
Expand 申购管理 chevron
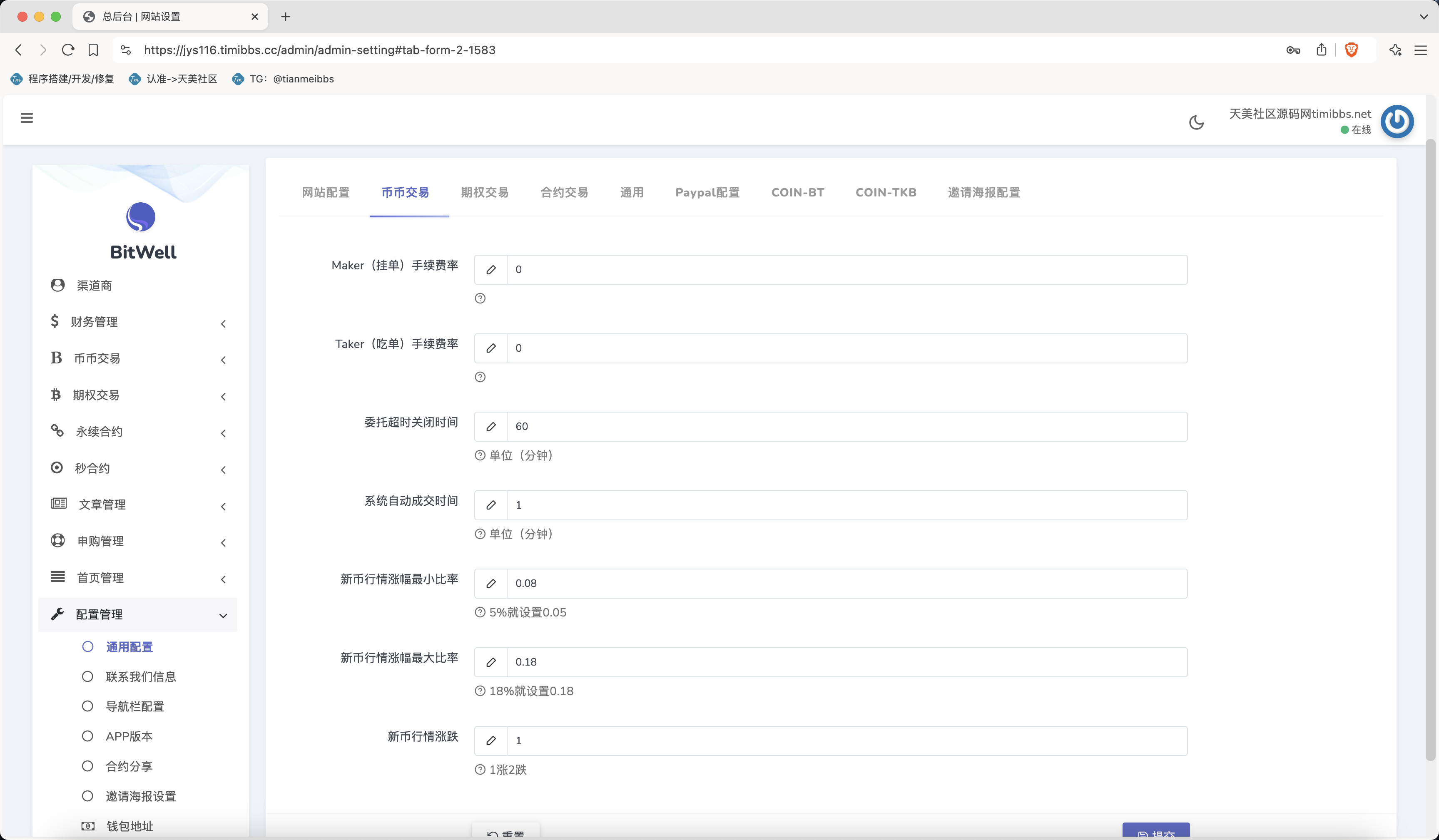point(223,543)
